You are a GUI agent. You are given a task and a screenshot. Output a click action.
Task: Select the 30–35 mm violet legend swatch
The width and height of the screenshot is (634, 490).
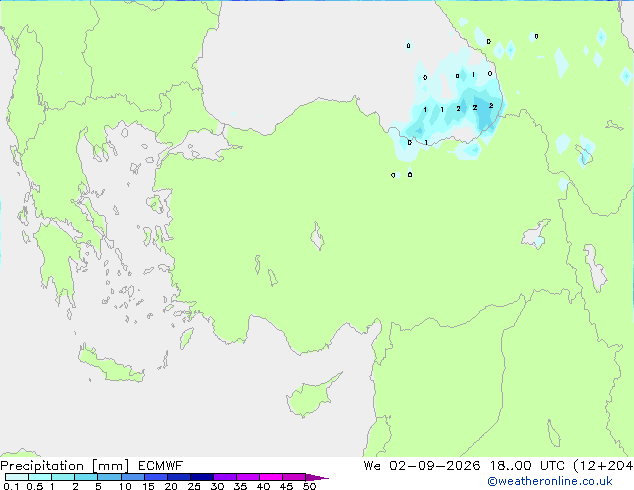(x=225, y=477)
